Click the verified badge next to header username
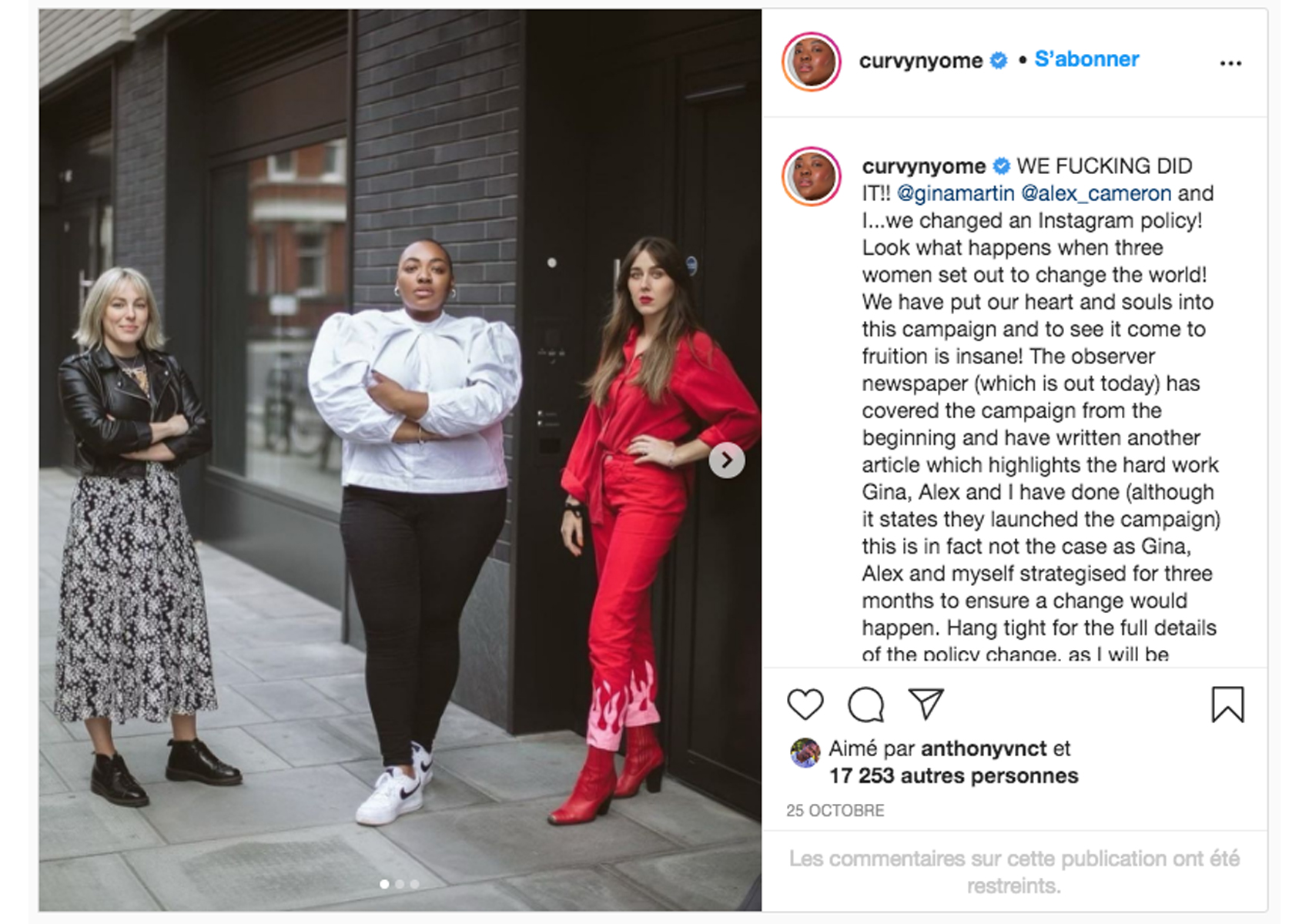This screenshot has width=1309, height=924. click(998, 60)
